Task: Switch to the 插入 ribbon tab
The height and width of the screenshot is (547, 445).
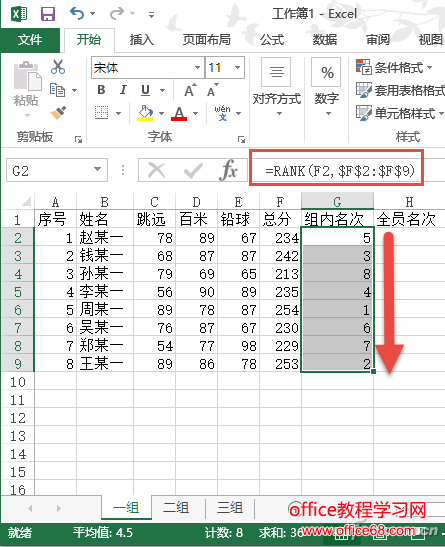Action: pyautogui.click(x=142, y=39)
